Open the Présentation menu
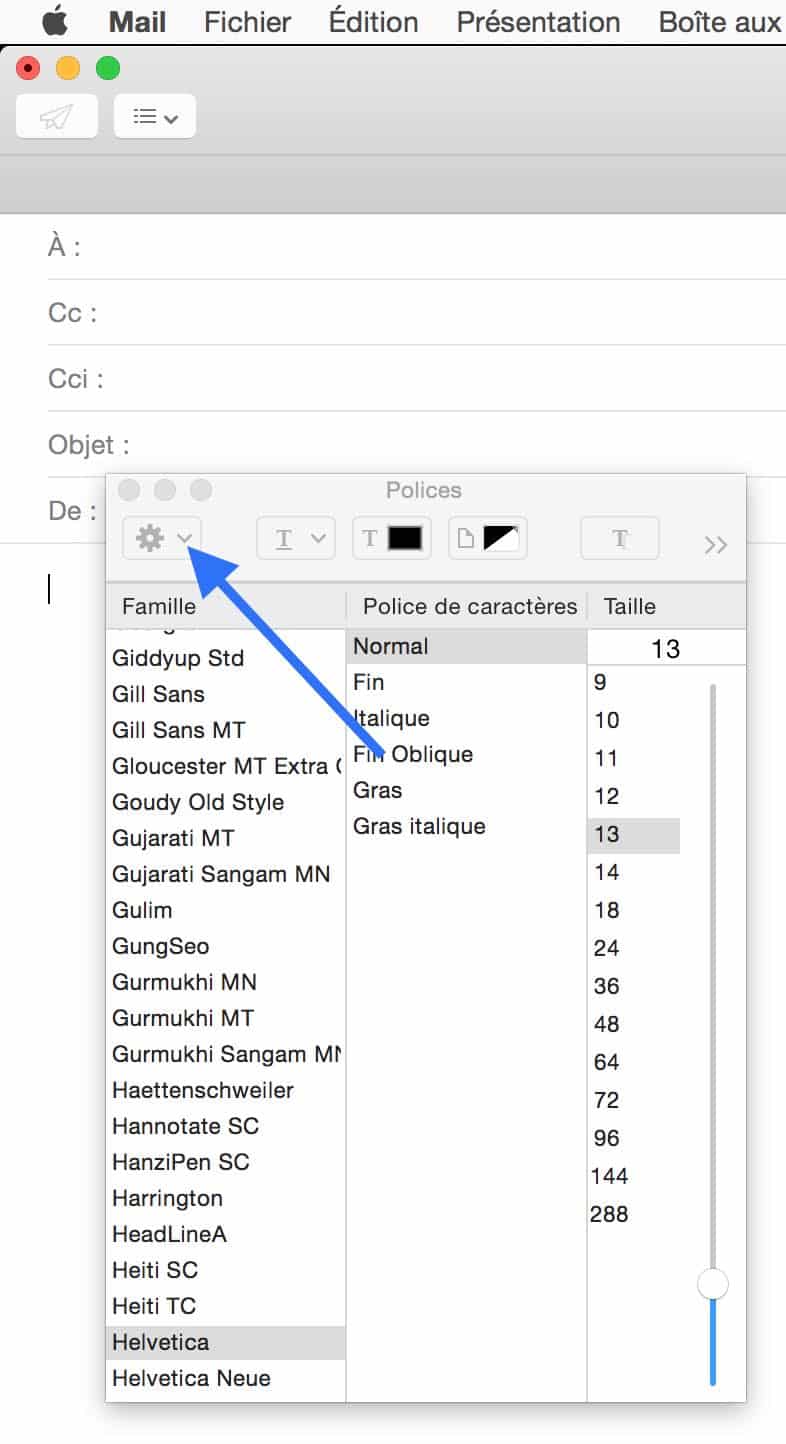 pos(537,22)
